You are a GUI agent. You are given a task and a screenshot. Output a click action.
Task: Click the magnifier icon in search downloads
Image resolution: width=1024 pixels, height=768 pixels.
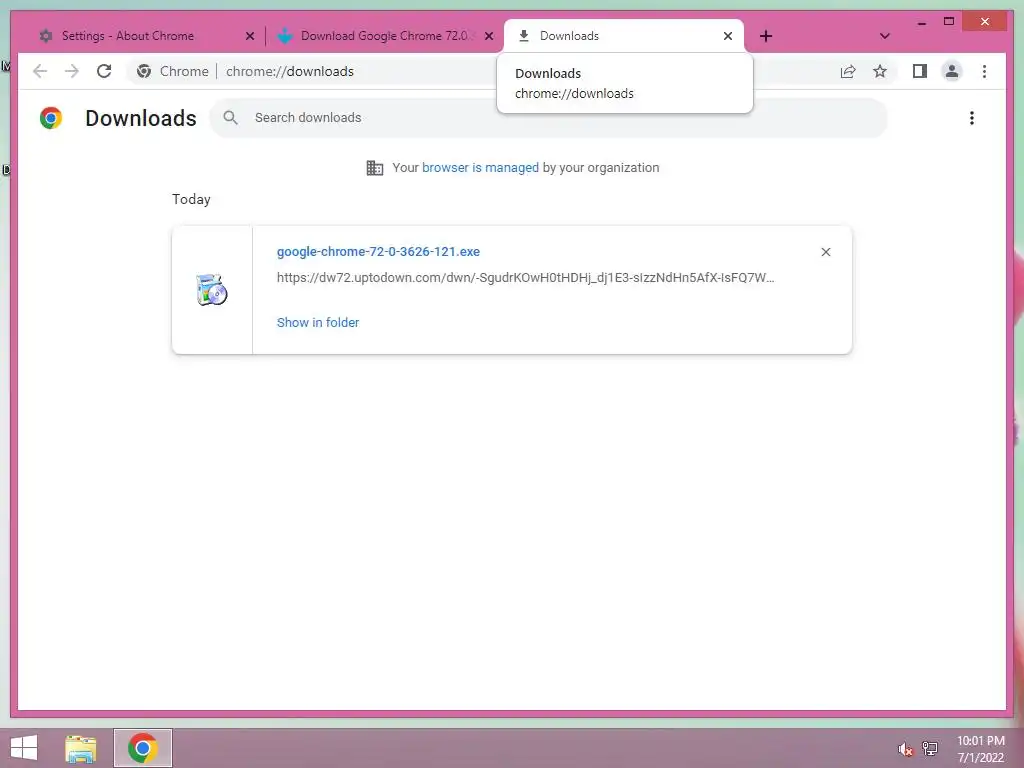230,118
